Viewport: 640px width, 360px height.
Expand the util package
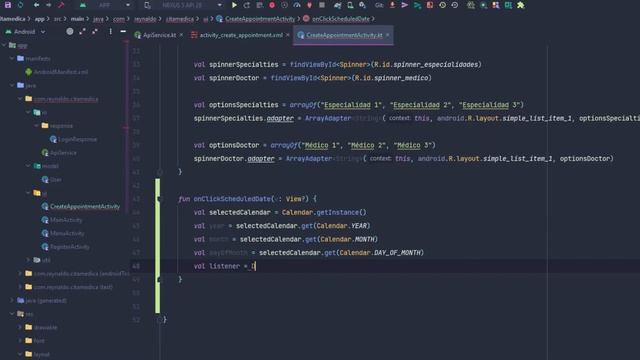click(x=28, y=260)
